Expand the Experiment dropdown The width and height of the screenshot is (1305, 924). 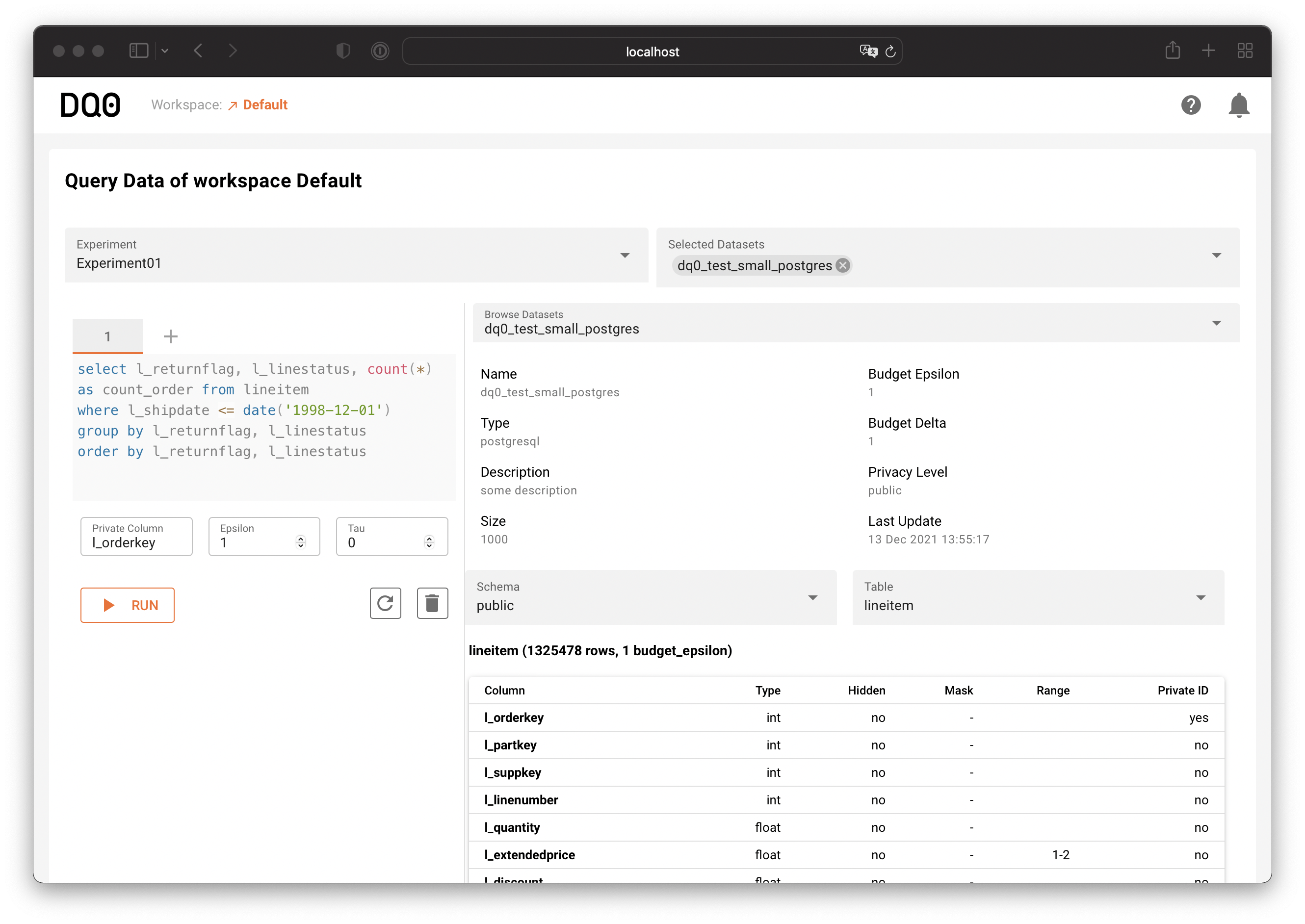[x=356, y=255]
